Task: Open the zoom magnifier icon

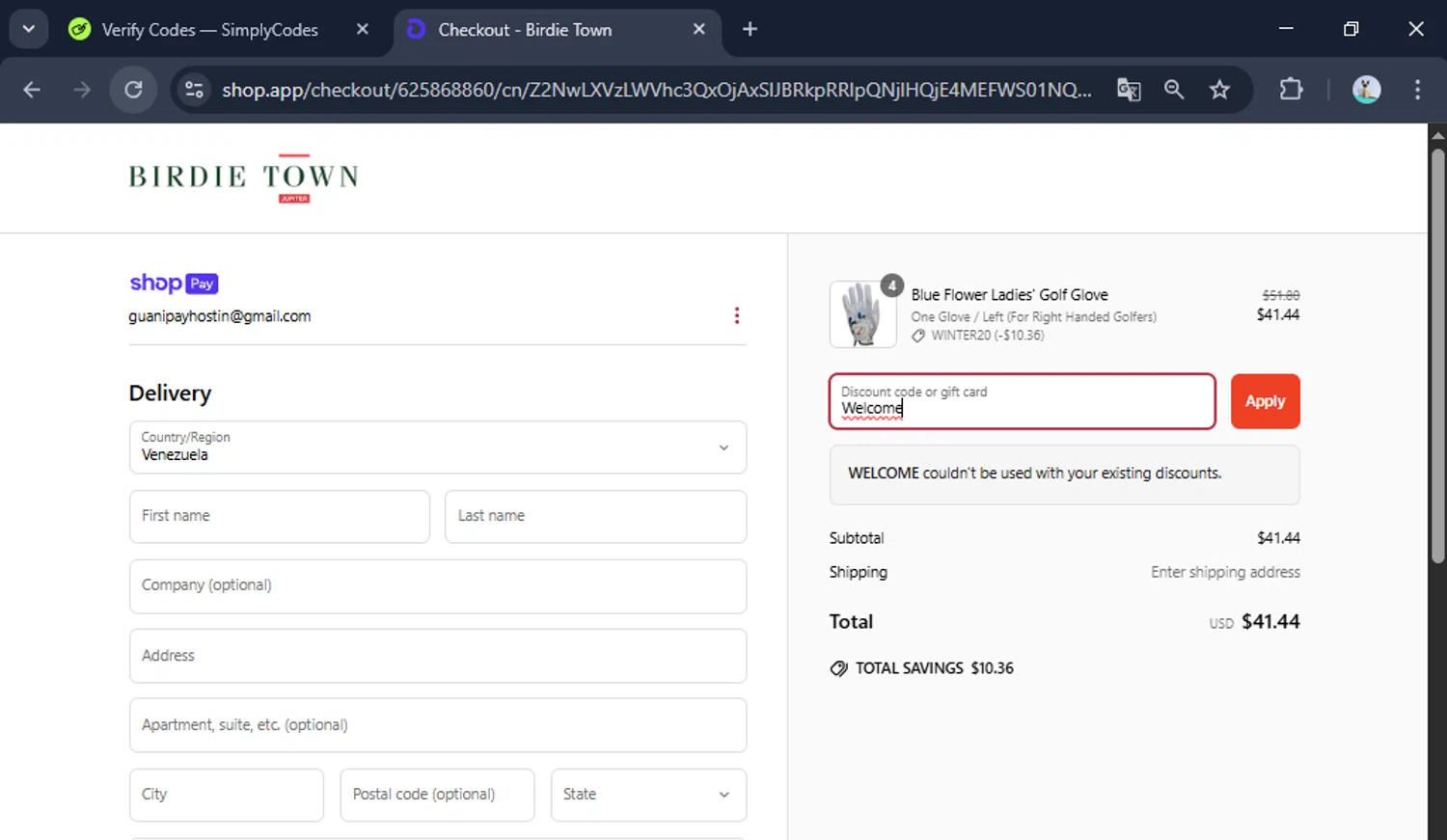Action: (x=1174, y=90)
